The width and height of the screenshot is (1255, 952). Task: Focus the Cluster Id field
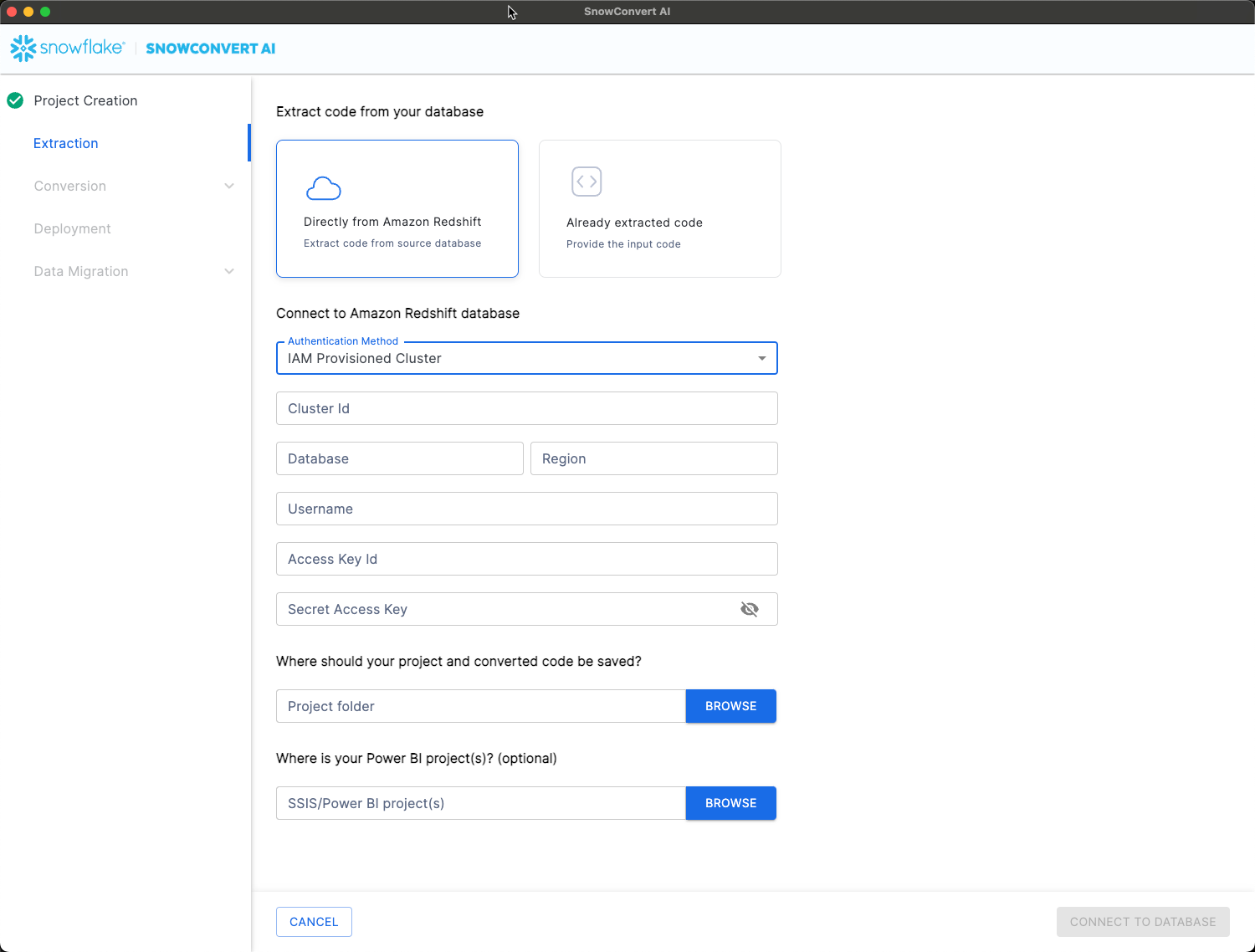click(526, 408)
